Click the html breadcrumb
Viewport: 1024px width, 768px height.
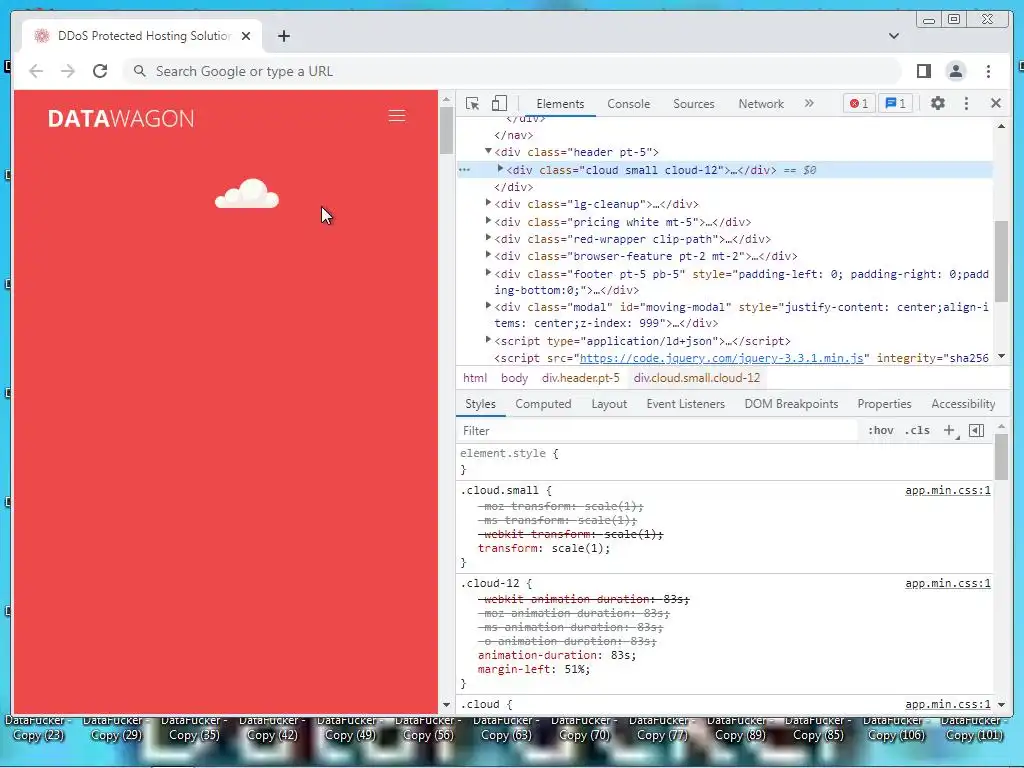pyautogui.click(x=475, y=378)
